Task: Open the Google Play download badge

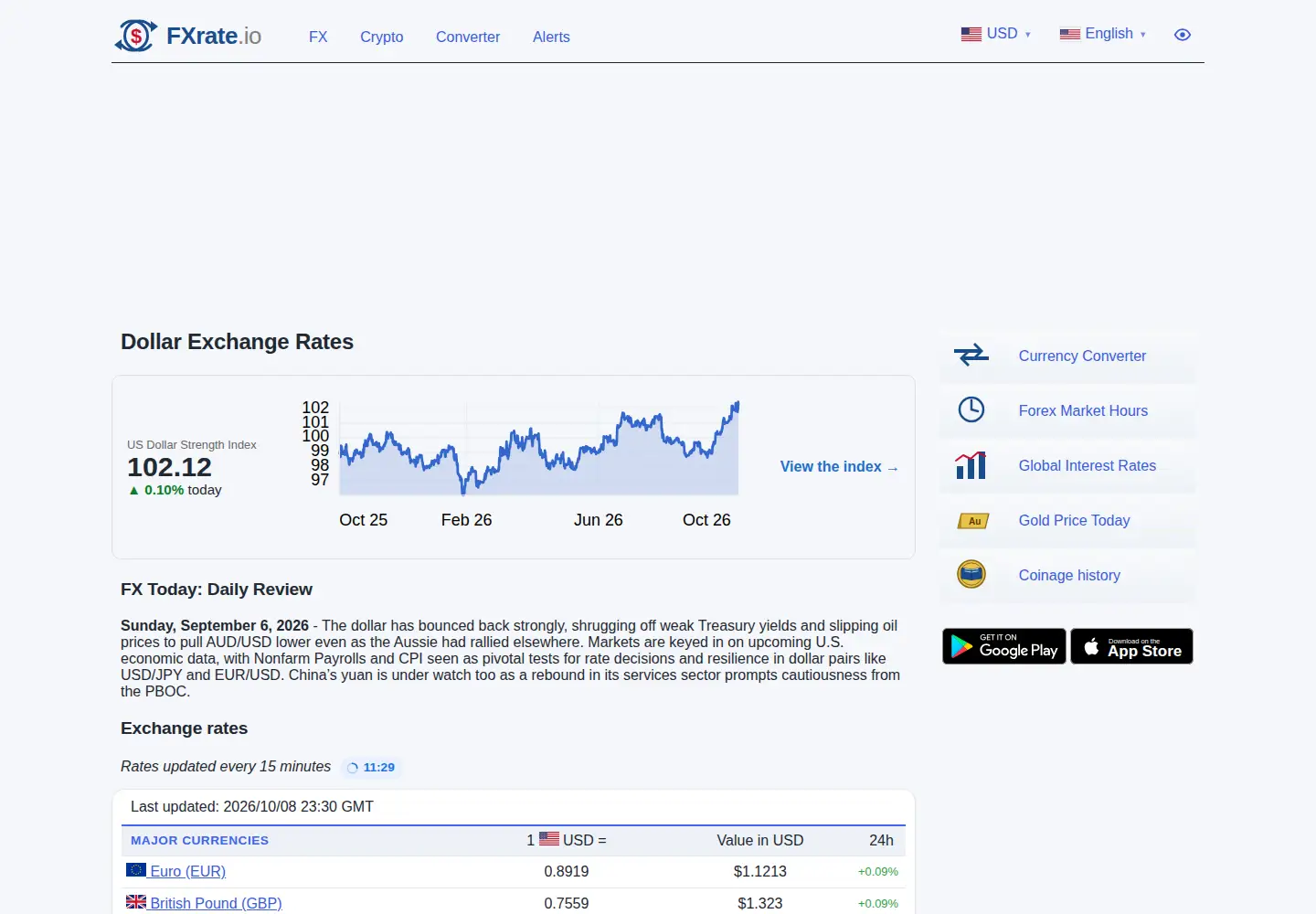Action: click(1004, 646)
